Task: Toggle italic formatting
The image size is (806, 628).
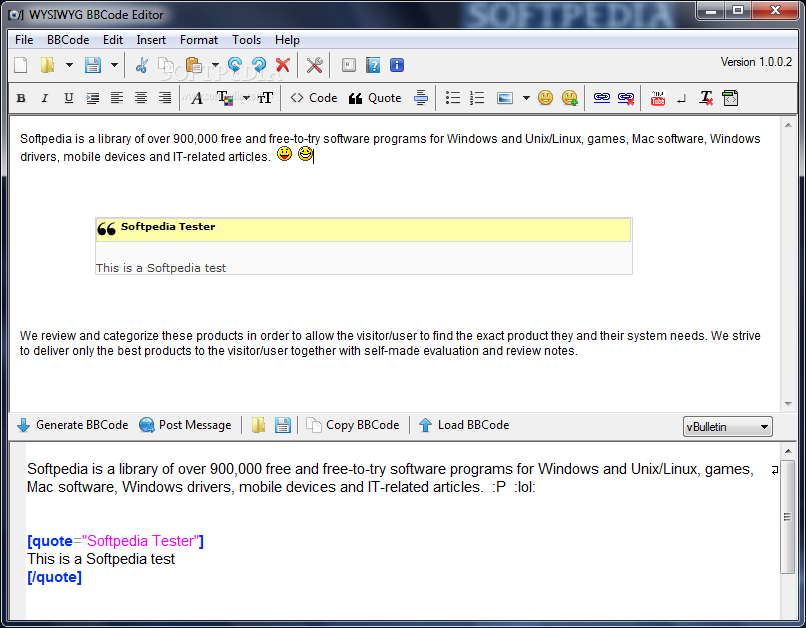Action: [x=45, y=98]
